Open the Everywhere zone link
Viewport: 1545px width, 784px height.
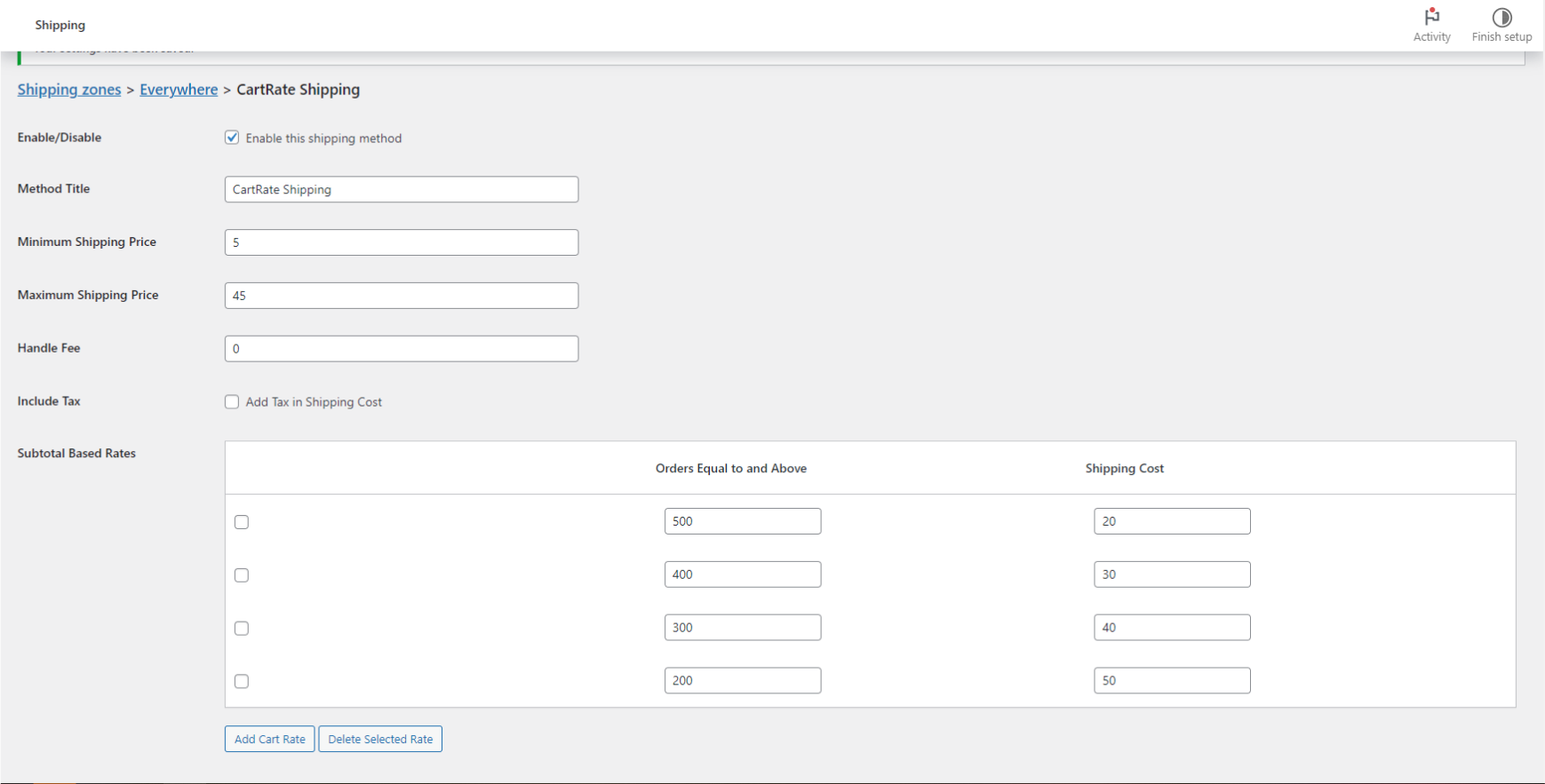(179, 90)
